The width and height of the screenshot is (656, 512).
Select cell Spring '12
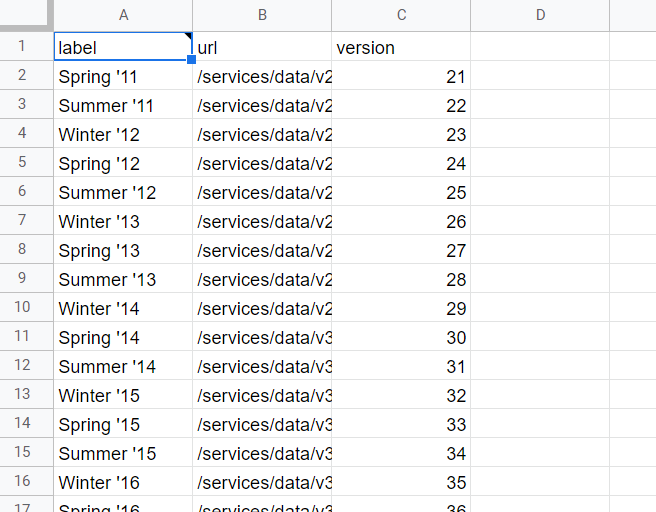click(123, 162)
